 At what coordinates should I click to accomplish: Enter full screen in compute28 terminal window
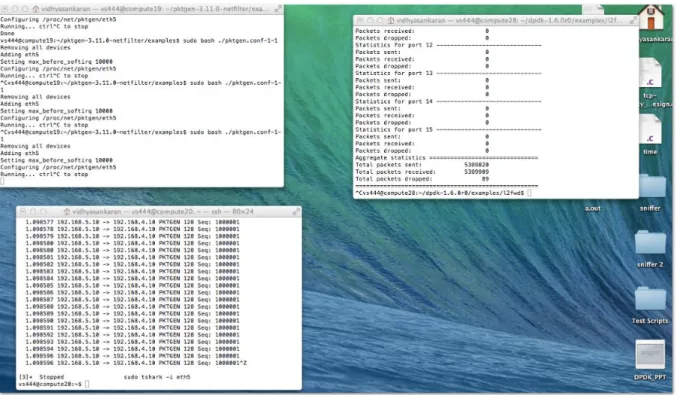[633, 20]
